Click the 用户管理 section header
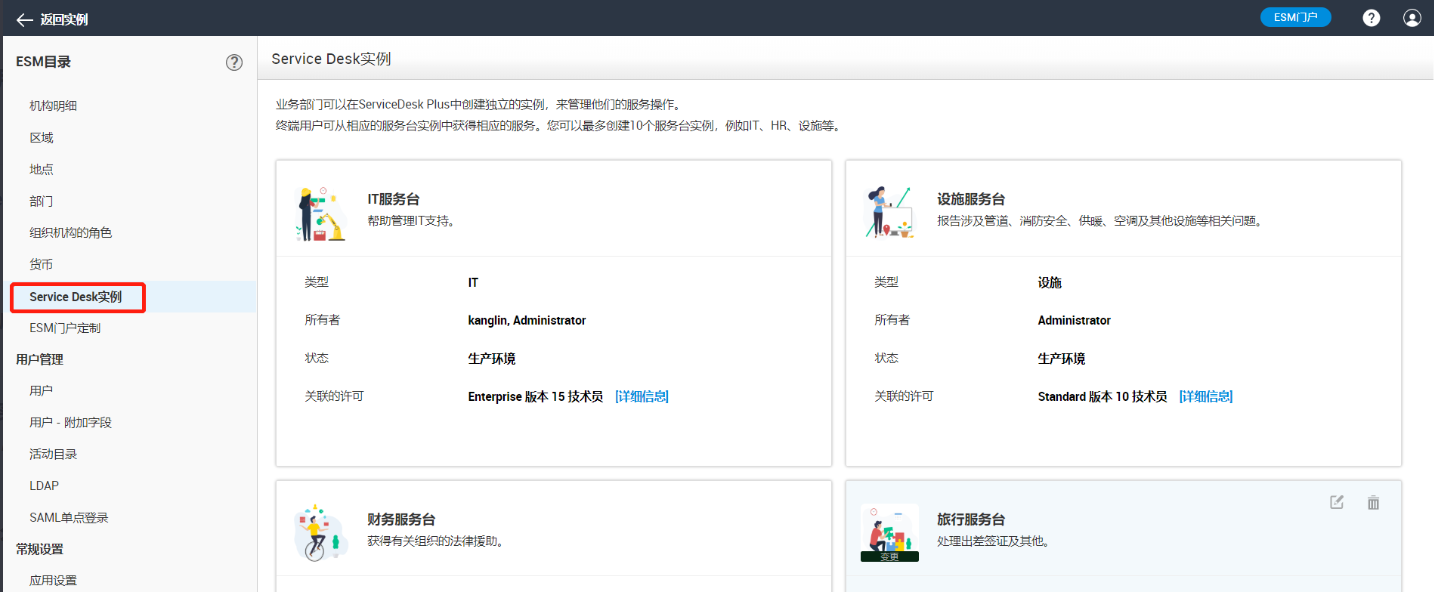The image size is (1434, 592). (x=40, y=359)
